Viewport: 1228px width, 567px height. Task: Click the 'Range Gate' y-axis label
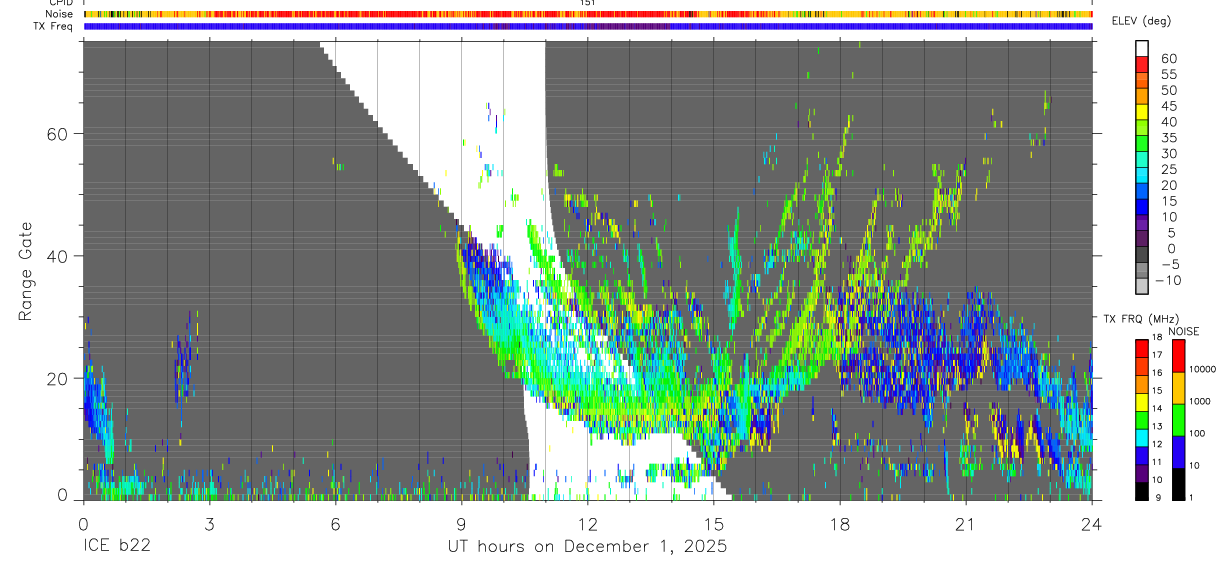[26, 271]
